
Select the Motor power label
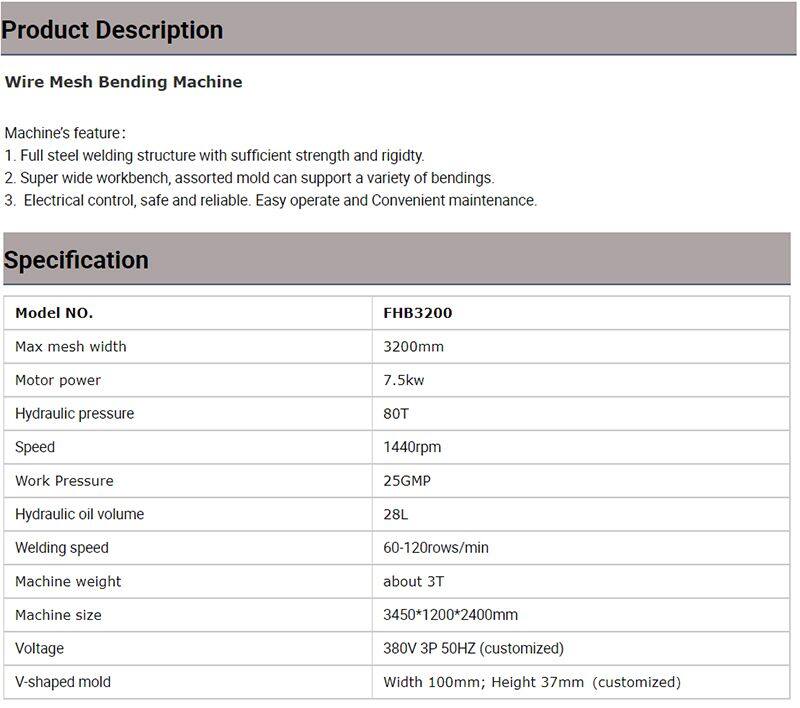[58, 380]
